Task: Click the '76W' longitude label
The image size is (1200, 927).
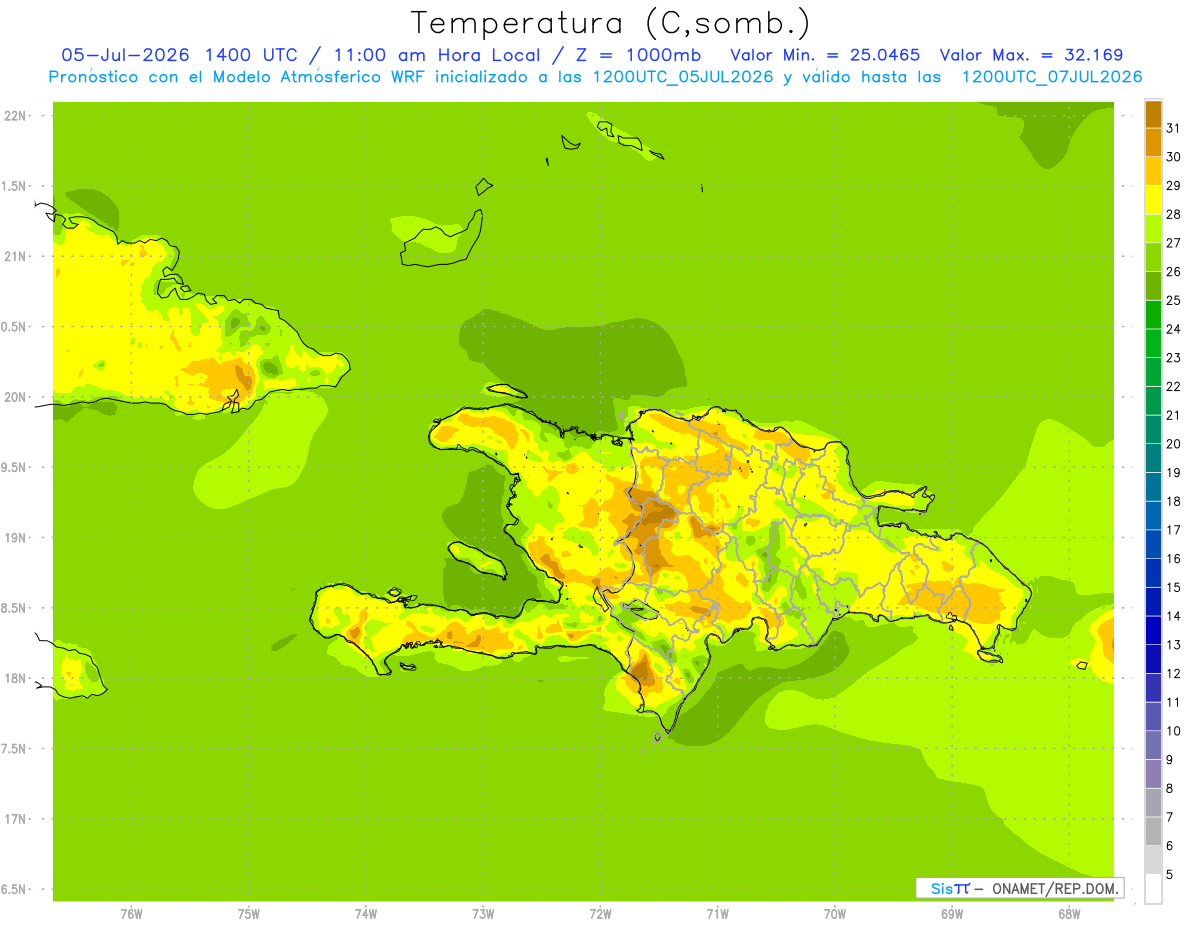Action: [x=131, y=914]
